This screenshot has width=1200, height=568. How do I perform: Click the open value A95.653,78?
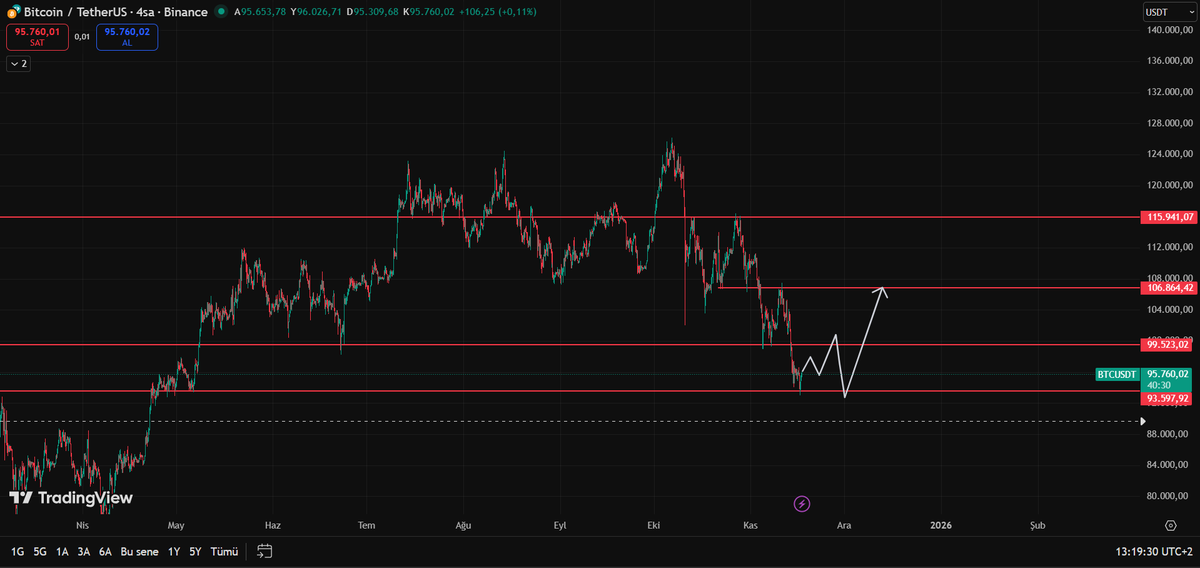tap(261, 12)
